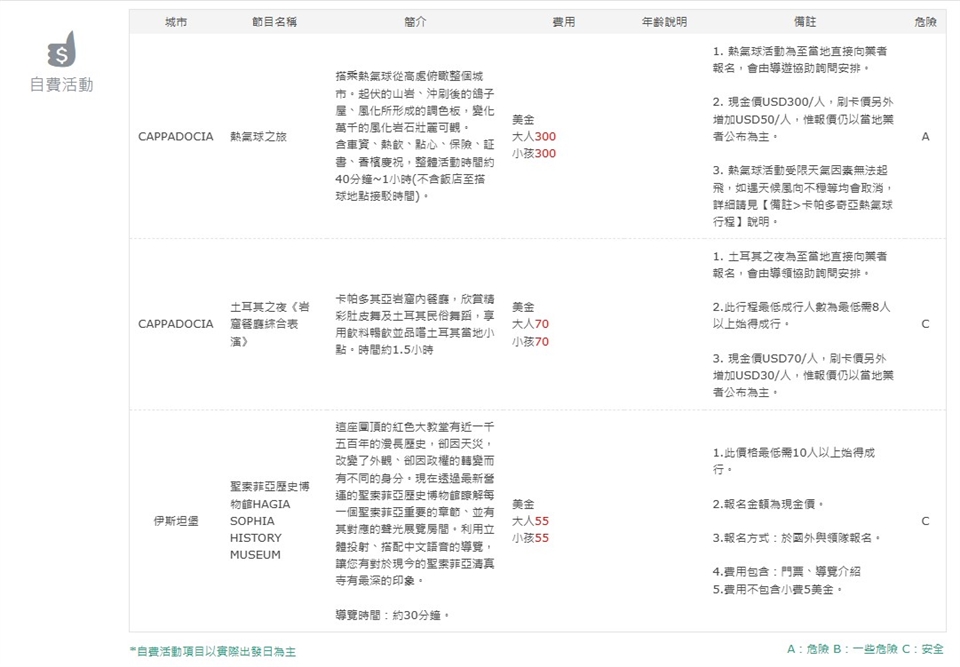Select the 年齡說明 column header
This screenshot has width=960, height=667.
pos(664,22)
